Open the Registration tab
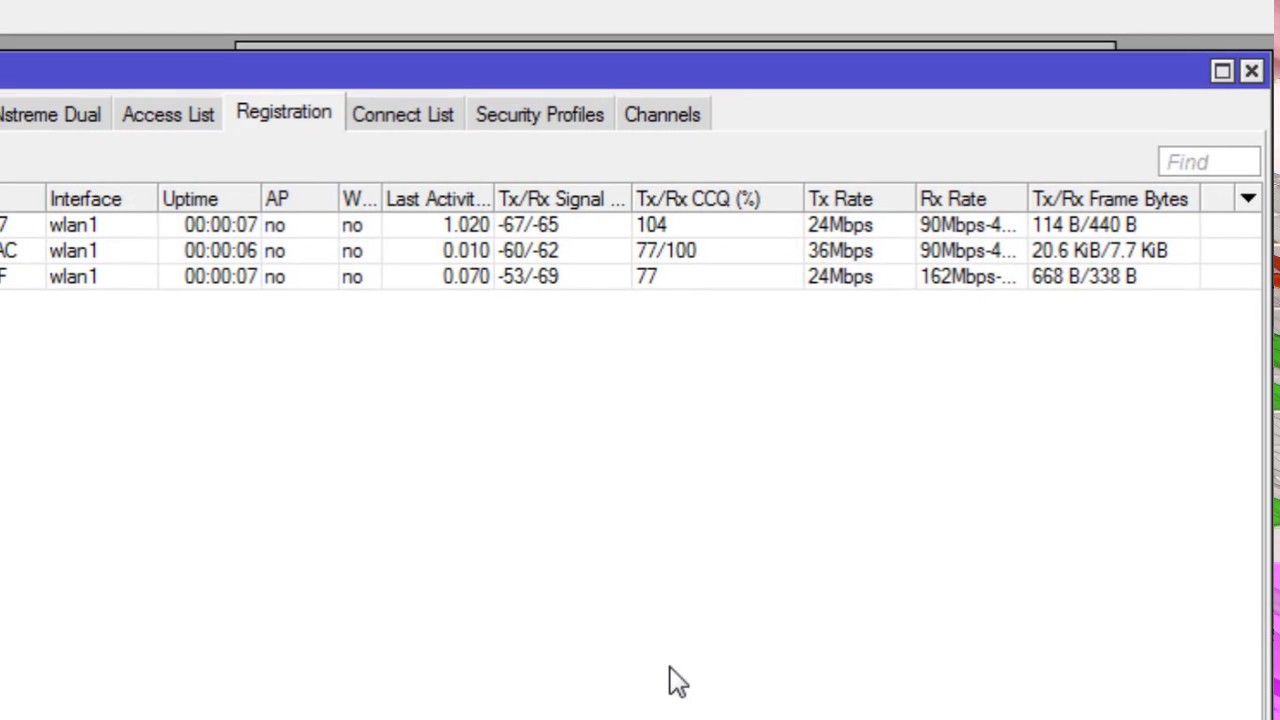Viewport: 1280px width, 720px height. click(284, 112)
